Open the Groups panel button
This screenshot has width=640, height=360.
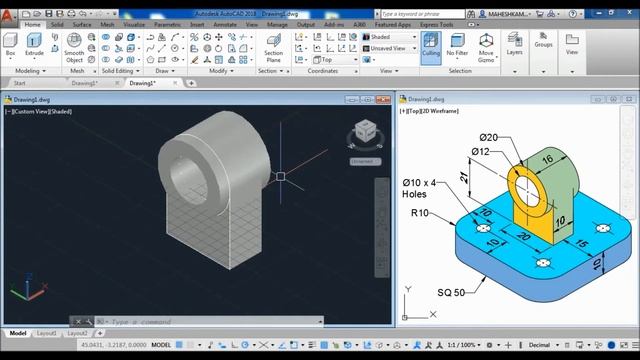click(x=543, y=40)
